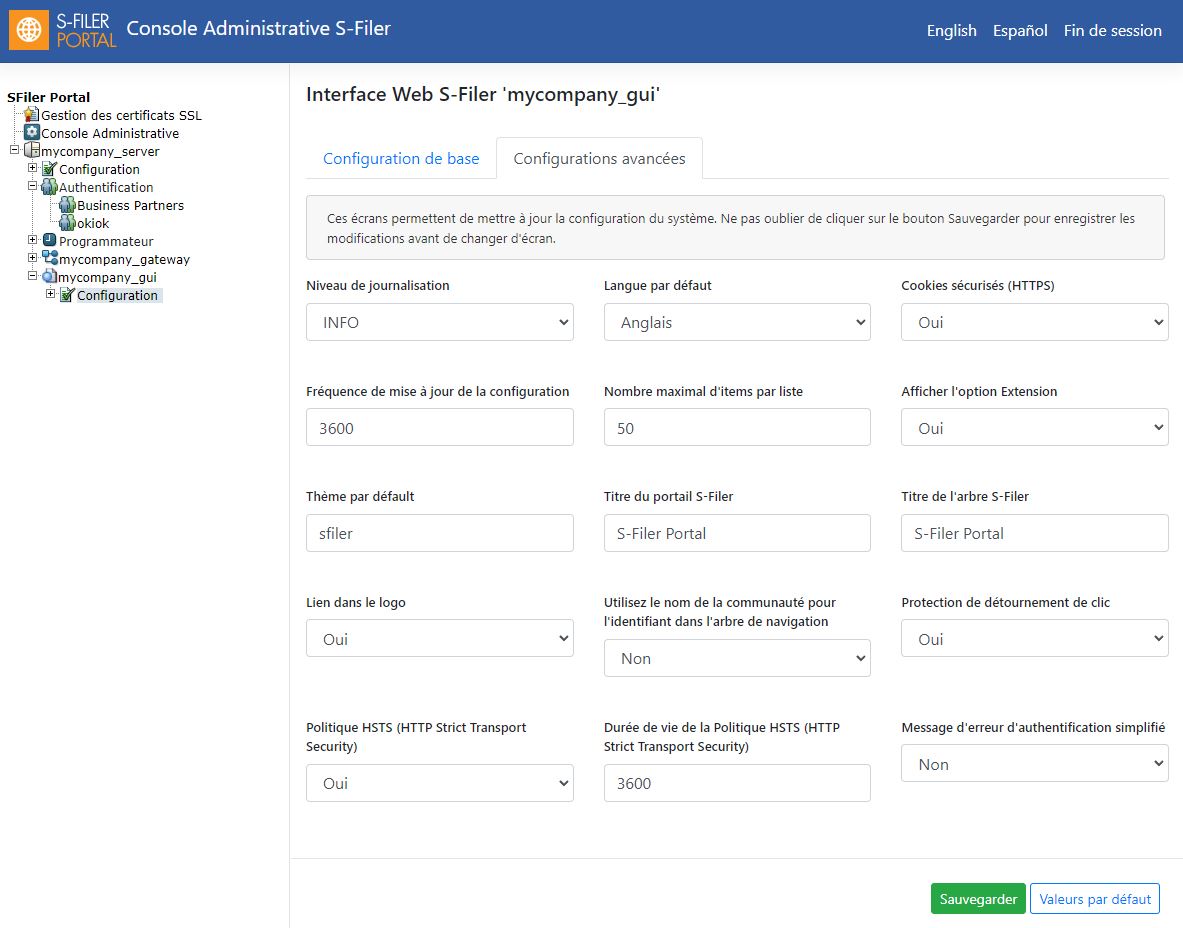The height and width of the screenshot is (928, 1183).
Task: Click the Titre de l'arbre S-Filer field
Action: click(x=1034, y=533)
